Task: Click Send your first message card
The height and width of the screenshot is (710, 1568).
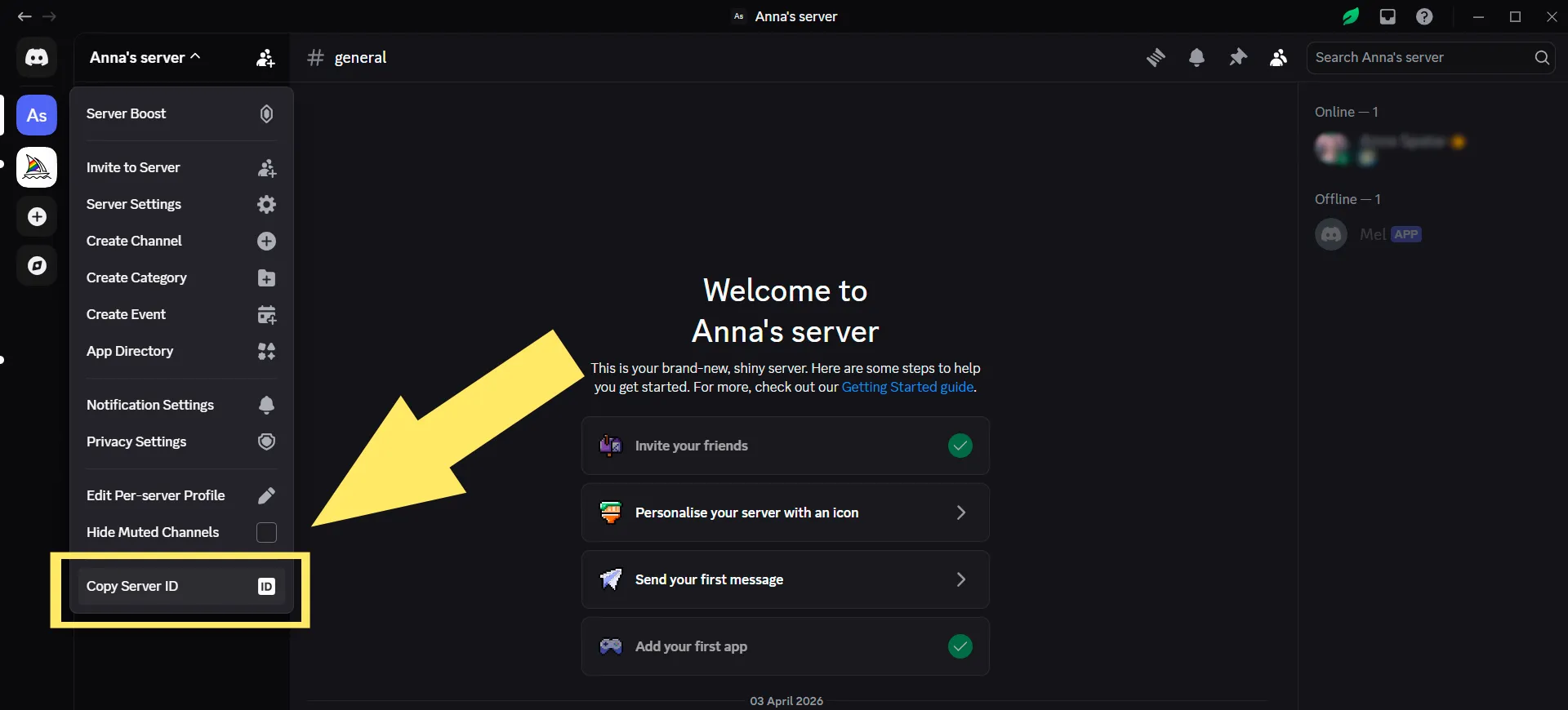Action: pyautogui.click(x=786, y=579)
